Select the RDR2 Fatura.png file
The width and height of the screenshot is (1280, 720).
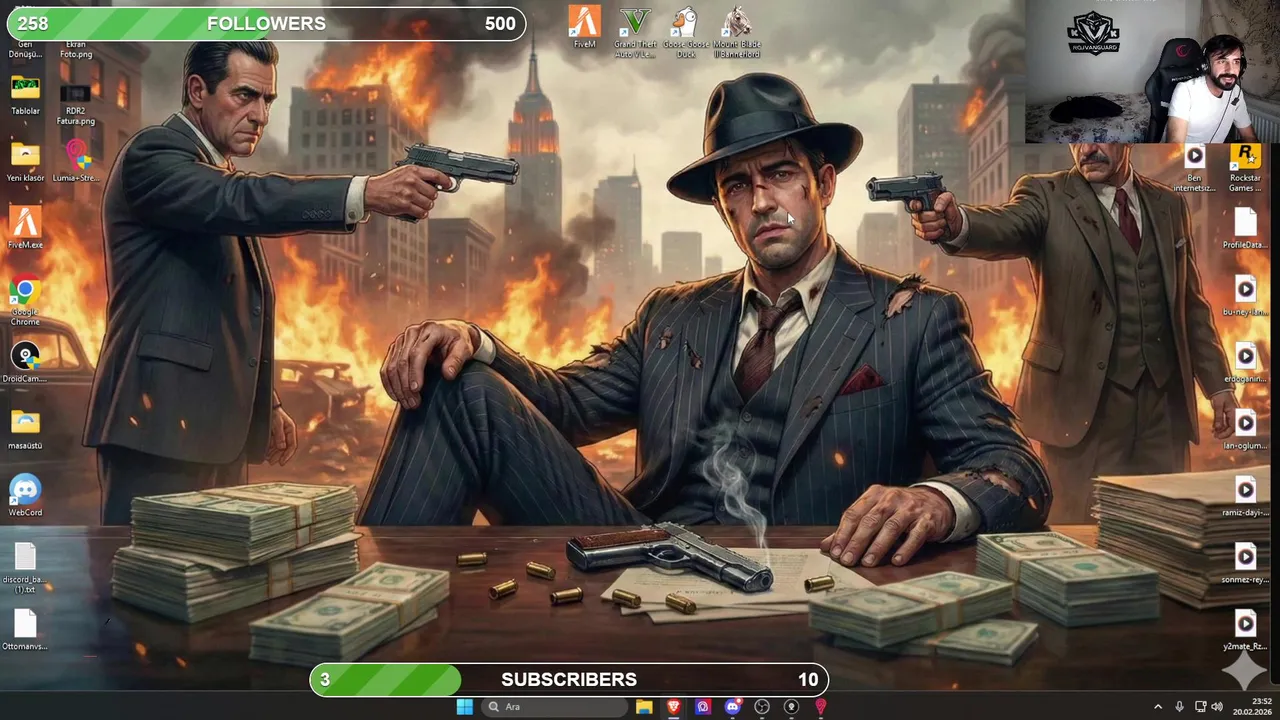pos(76,104)
